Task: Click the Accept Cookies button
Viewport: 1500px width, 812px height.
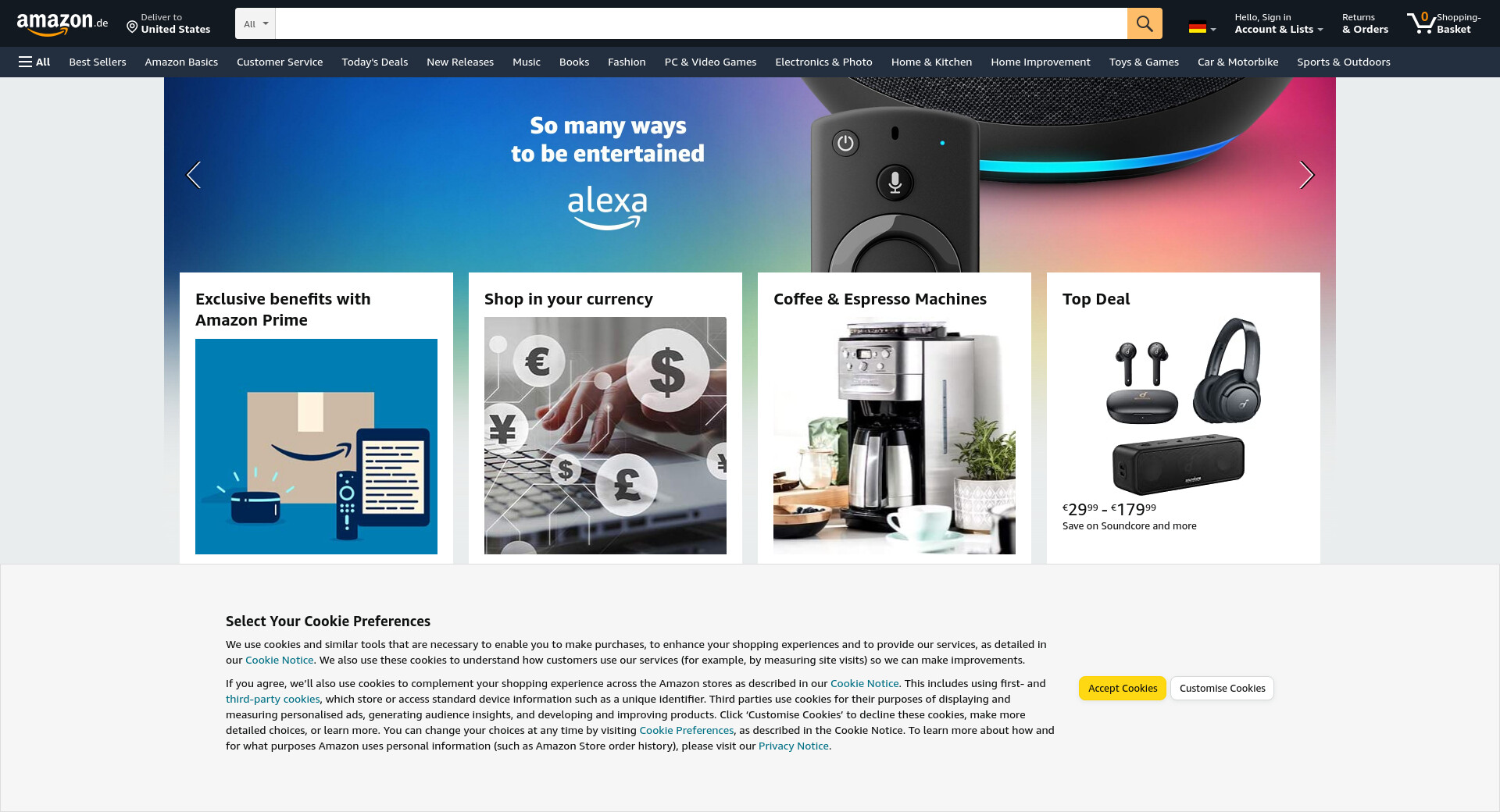Action: [1123, 688]
